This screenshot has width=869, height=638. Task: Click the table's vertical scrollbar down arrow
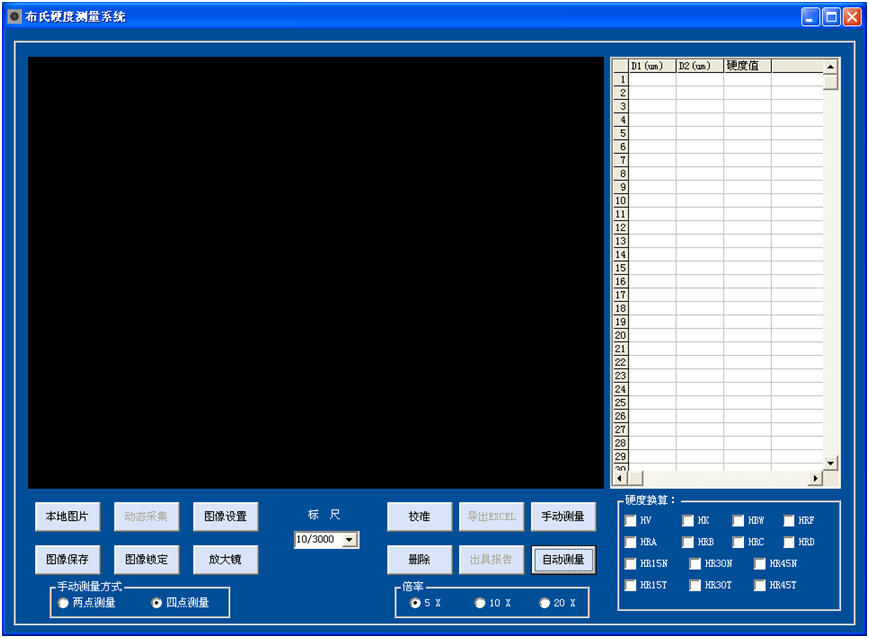click(830, 463)
